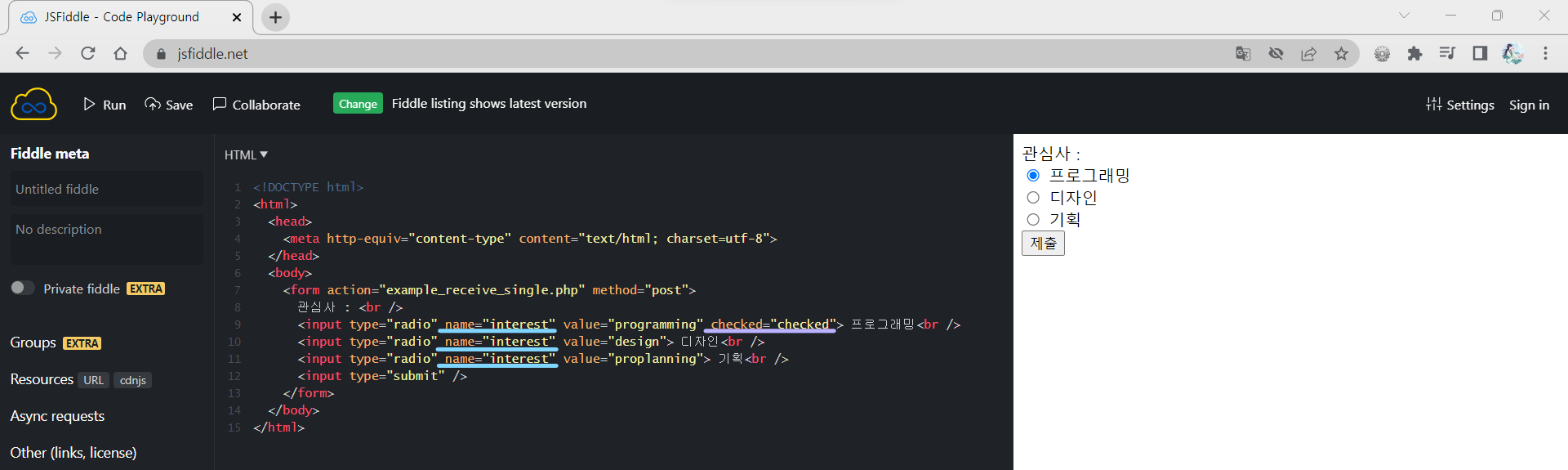Open fiddle Settings

tap(1460, 105)
